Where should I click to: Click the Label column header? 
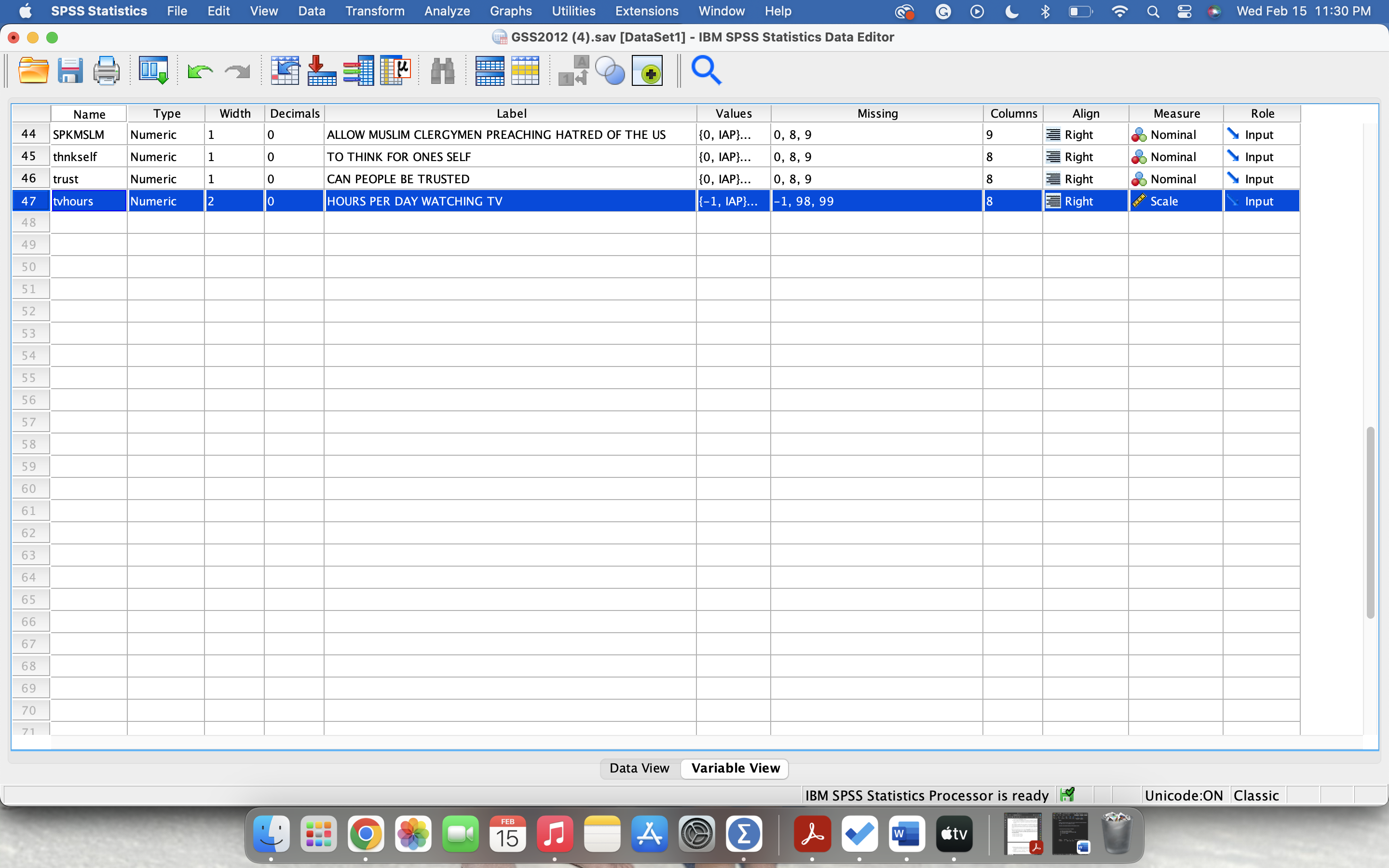(510, 114)
